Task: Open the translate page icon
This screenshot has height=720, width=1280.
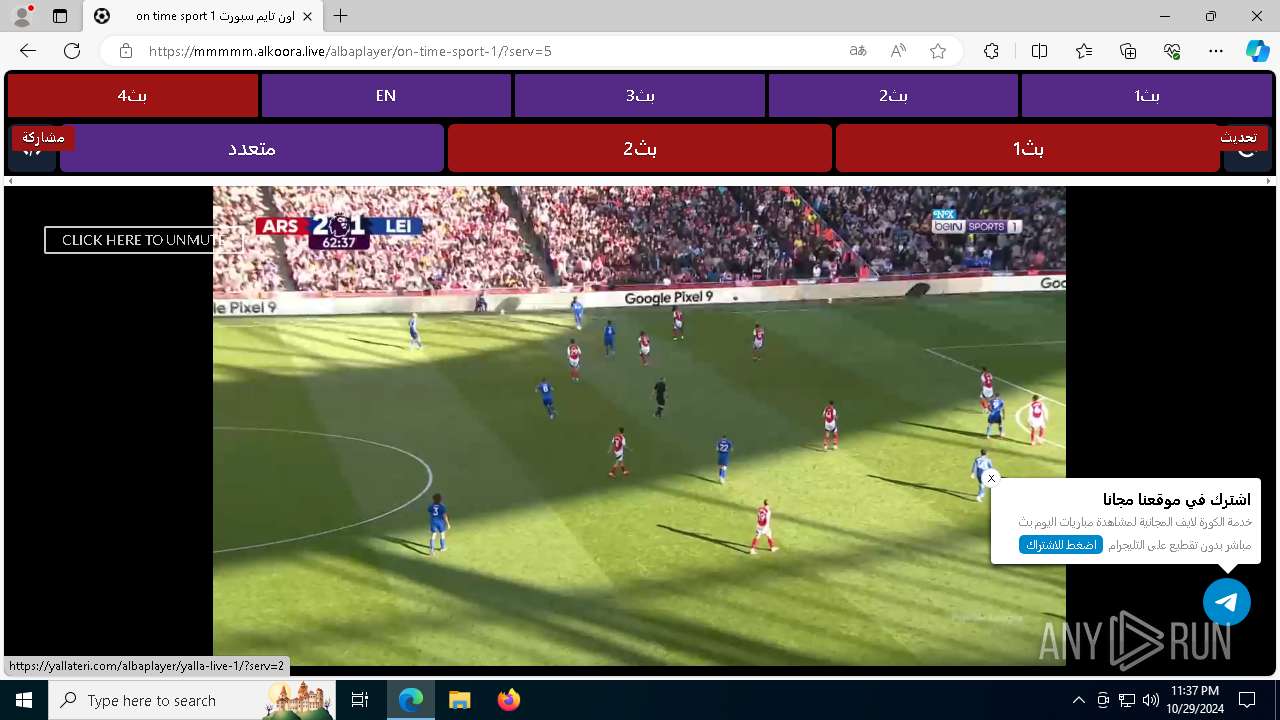Action: point(858,51)
